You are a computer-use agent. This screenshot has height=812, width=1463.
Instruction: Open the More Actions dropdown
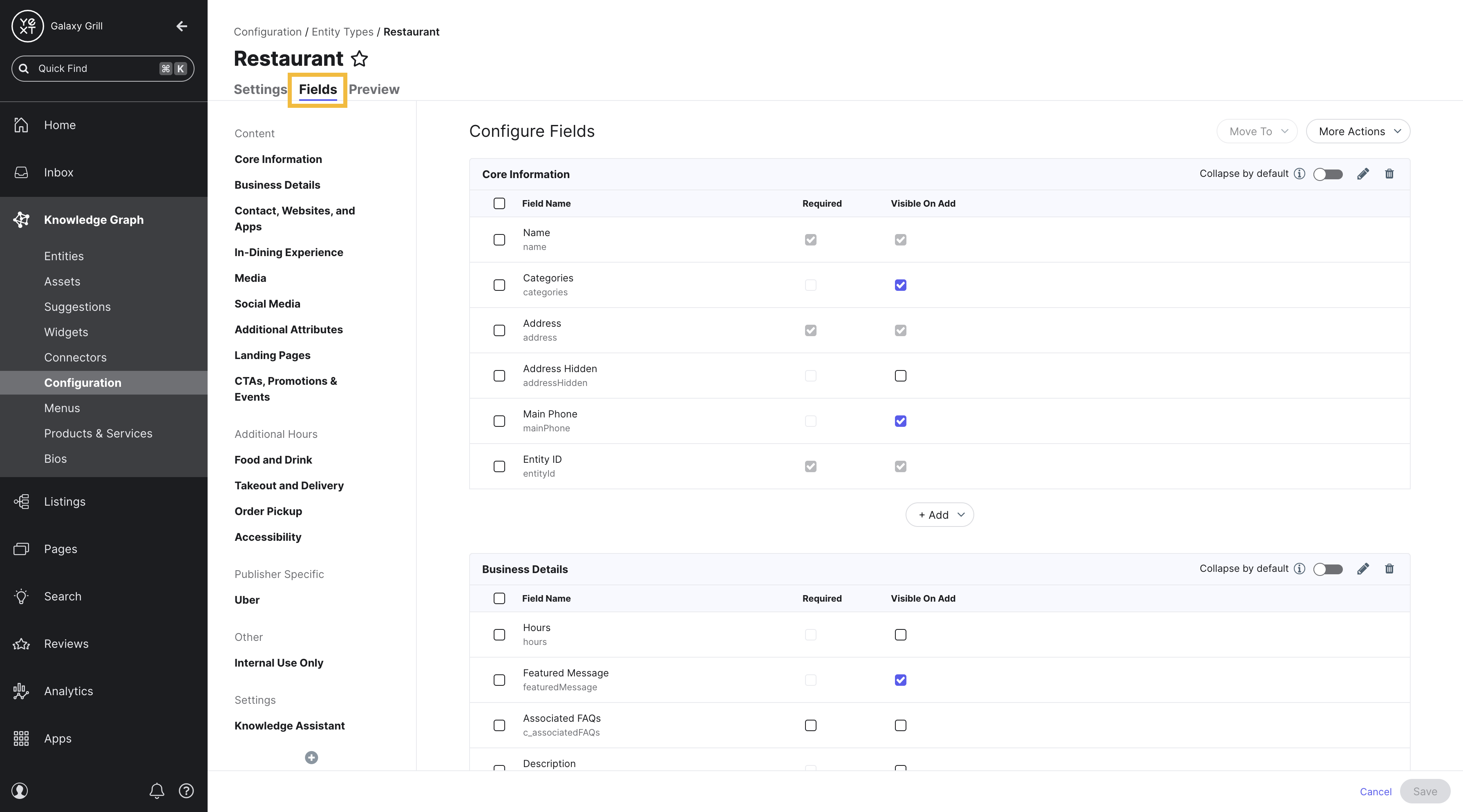(x=1358, y=131)
